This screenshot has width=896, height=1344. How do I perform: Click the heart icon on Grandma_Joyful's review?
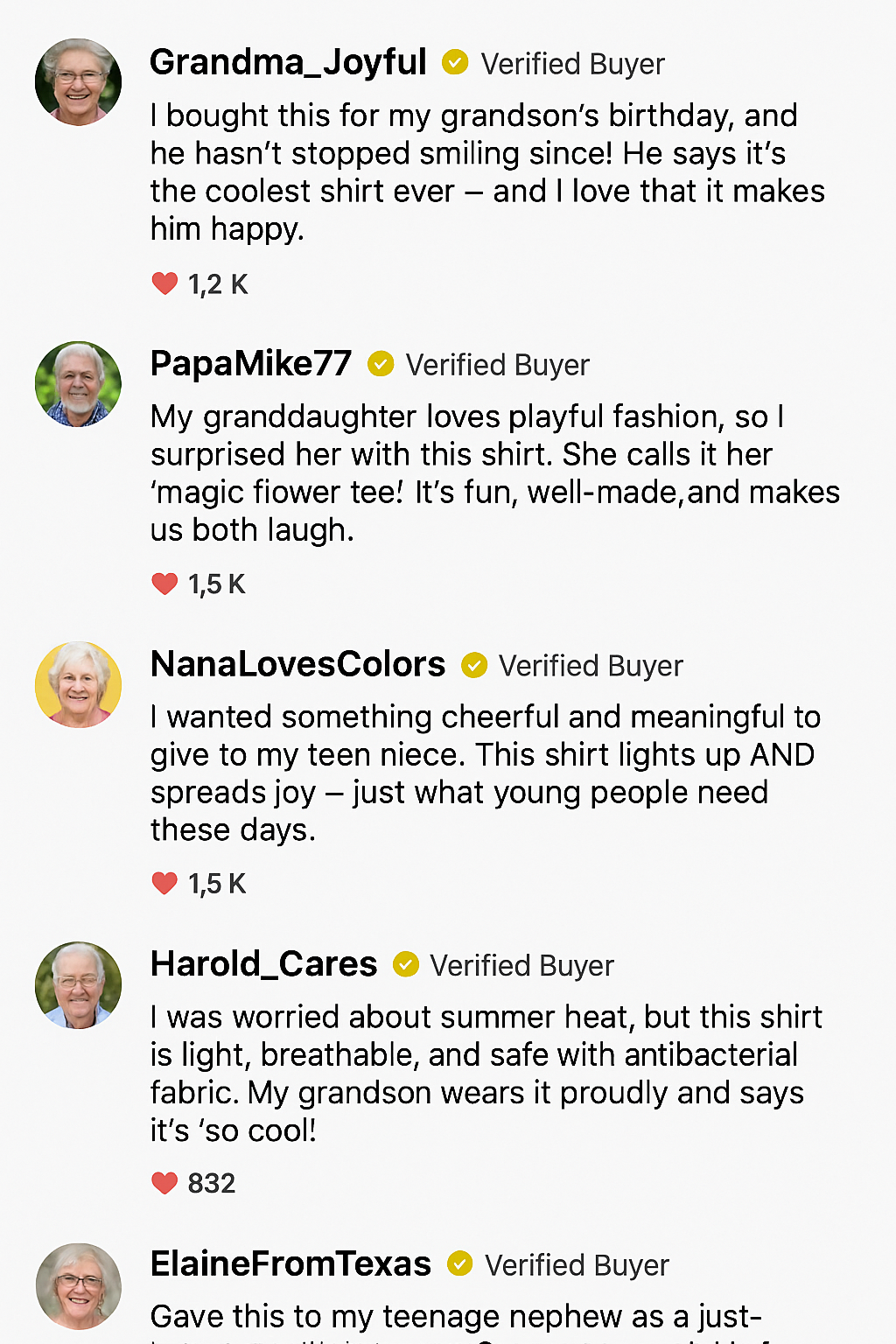click(164, 283)
